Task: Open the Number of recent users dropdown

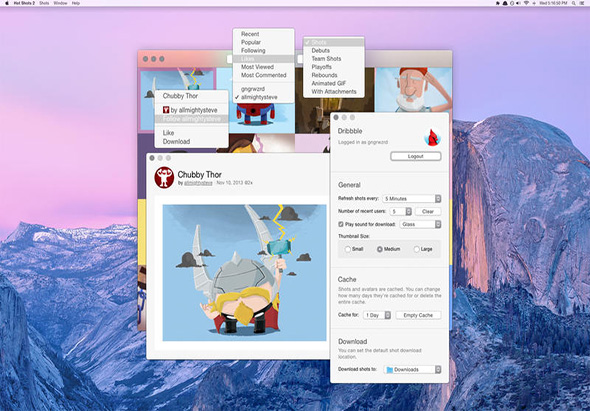Action: click(x=401, y=212)
